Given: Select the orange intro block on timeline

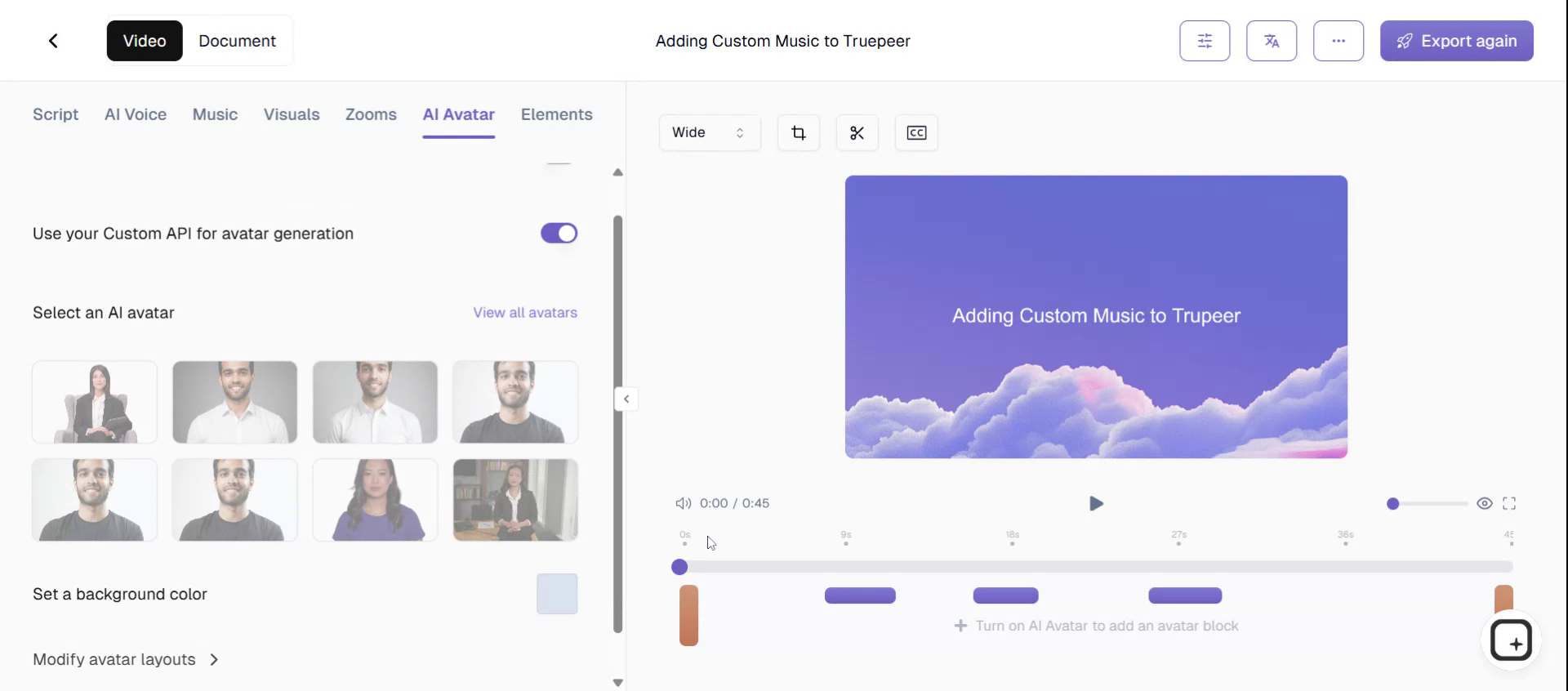Looking at the screenshot, I should tap(688, 615).
